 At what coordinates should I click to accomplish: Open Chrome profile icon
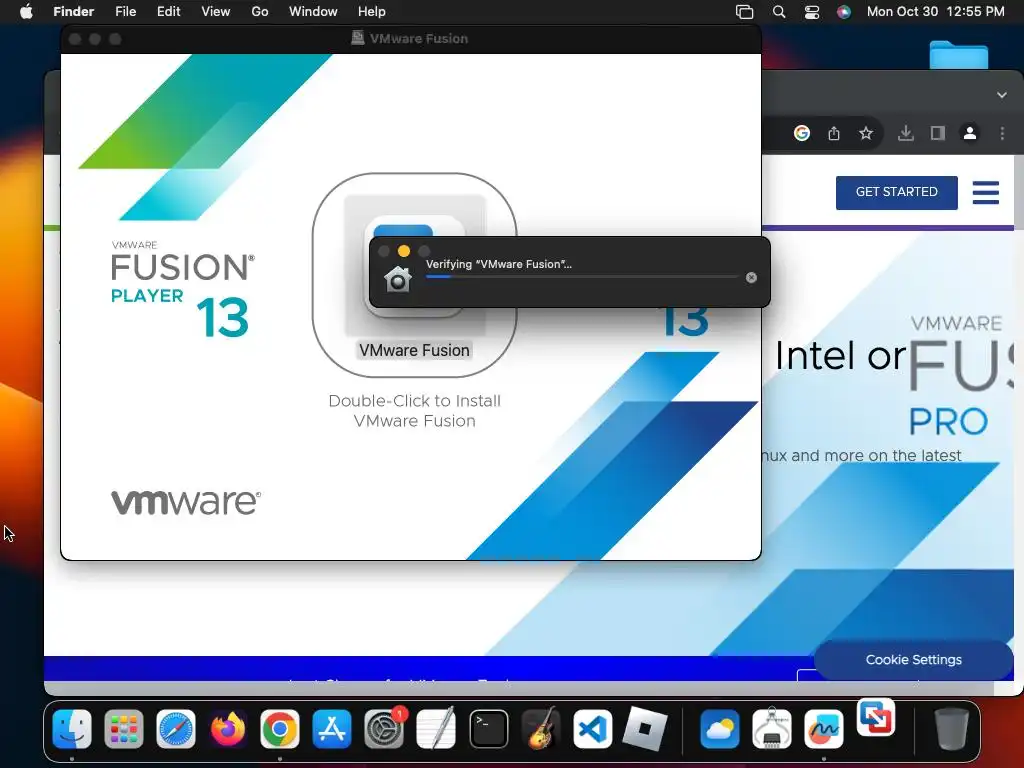click(970, 133)
